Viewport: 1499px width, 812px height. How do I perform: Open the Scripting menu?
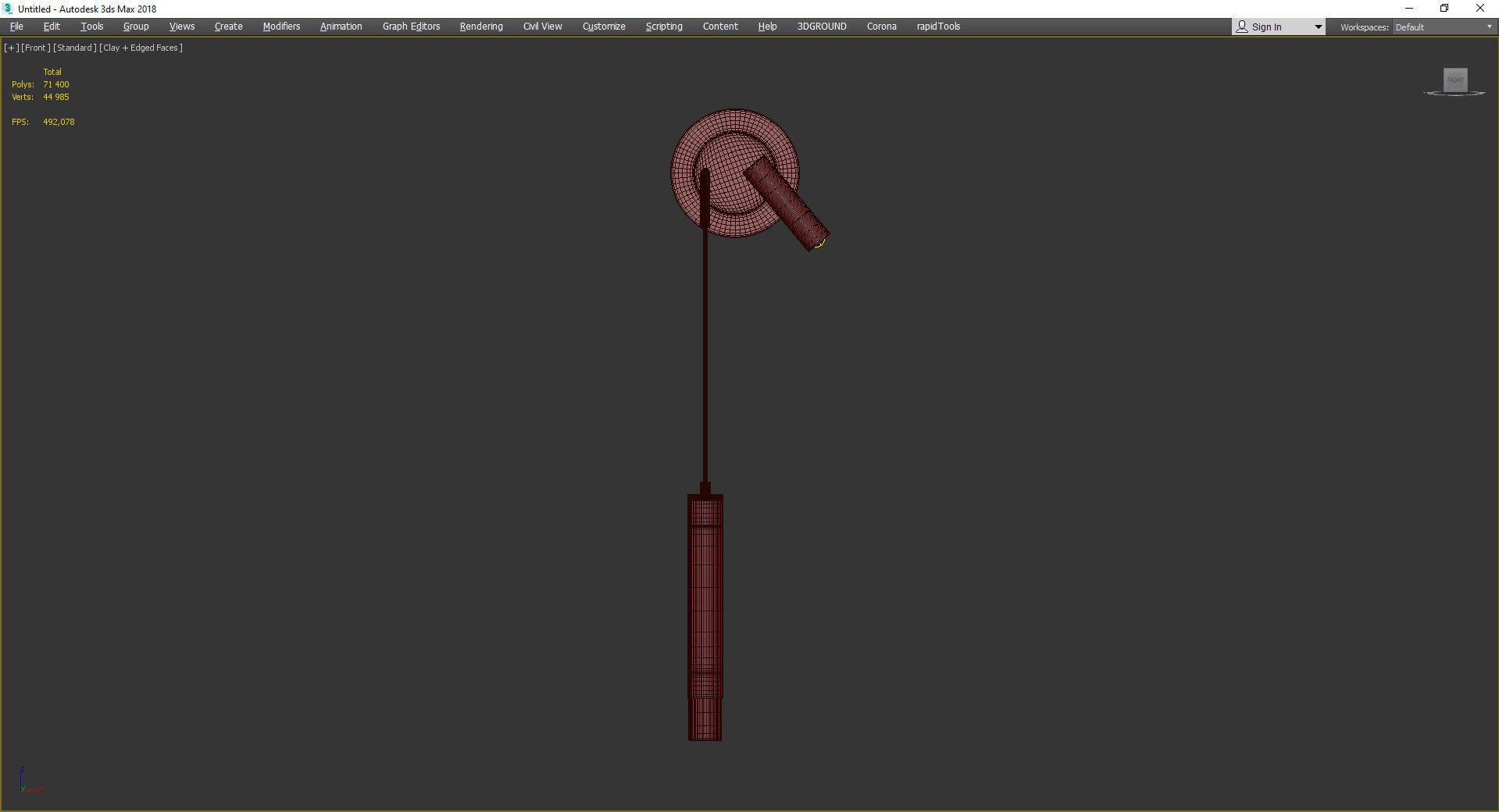[x=664, y=27]
